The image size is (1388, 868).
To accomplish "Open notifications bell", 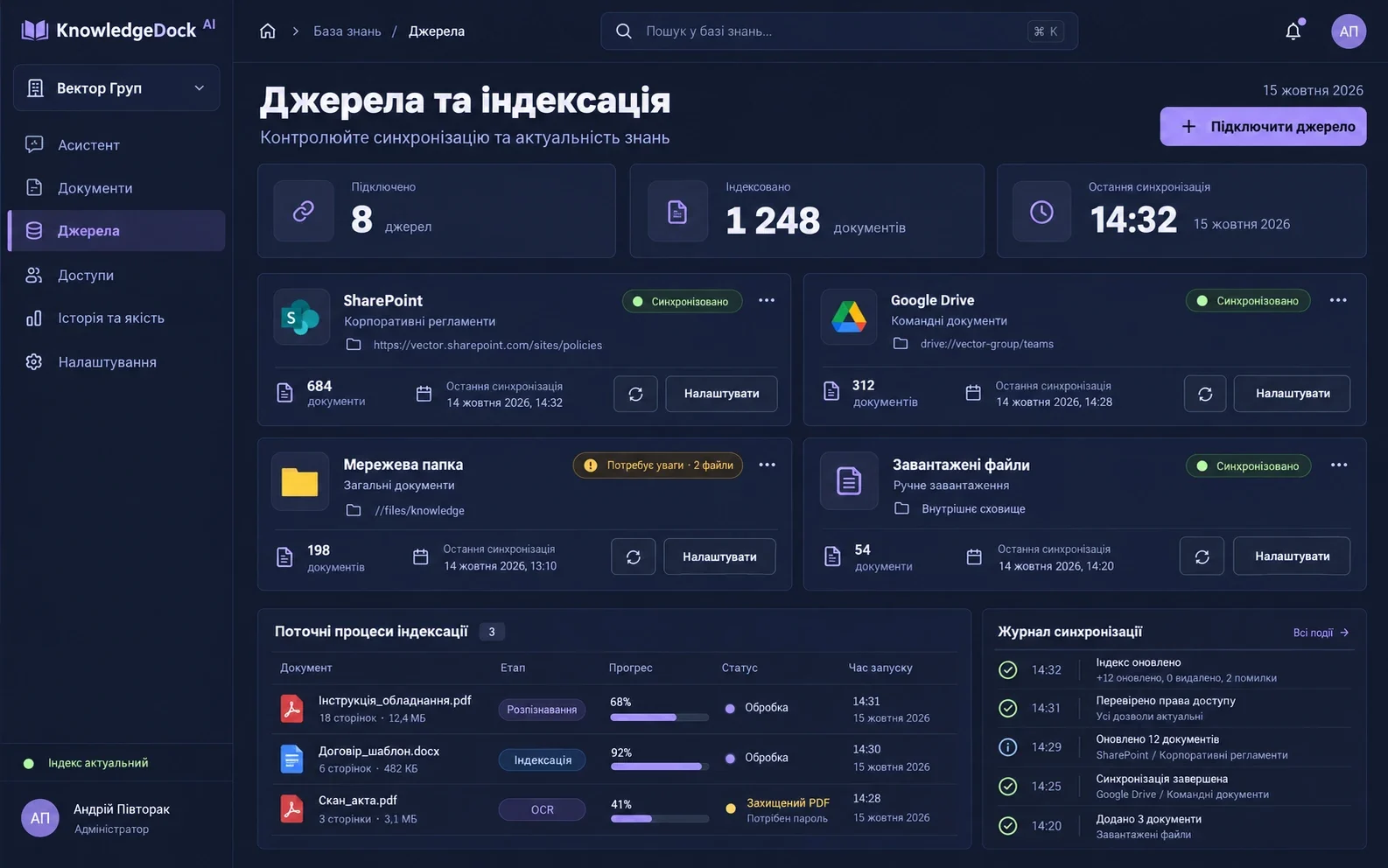I will tap(1293, 31).
